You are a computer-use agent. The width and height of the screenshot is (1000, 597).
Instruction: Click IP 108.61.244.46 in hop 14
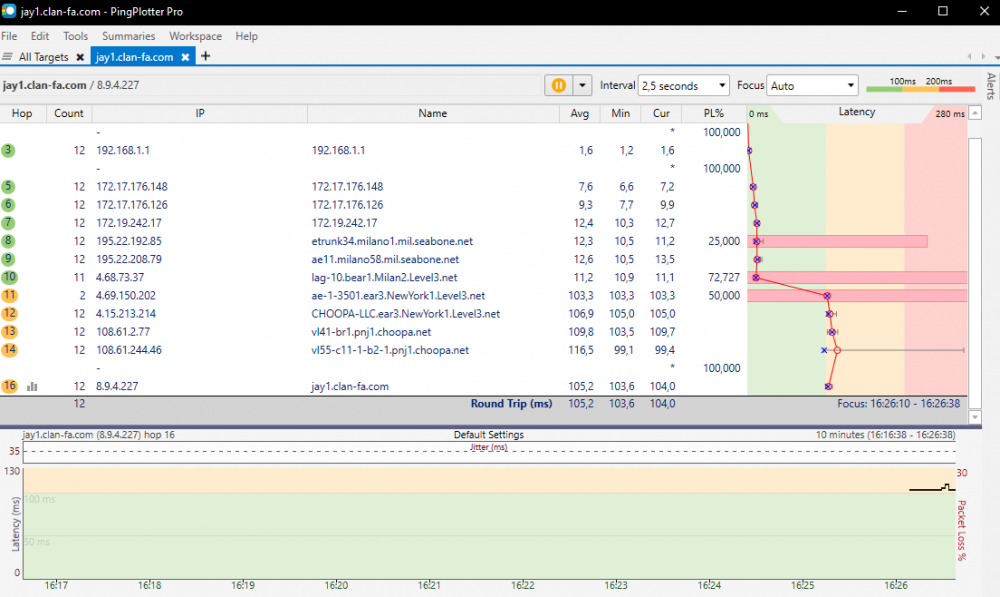pos(129,350)
